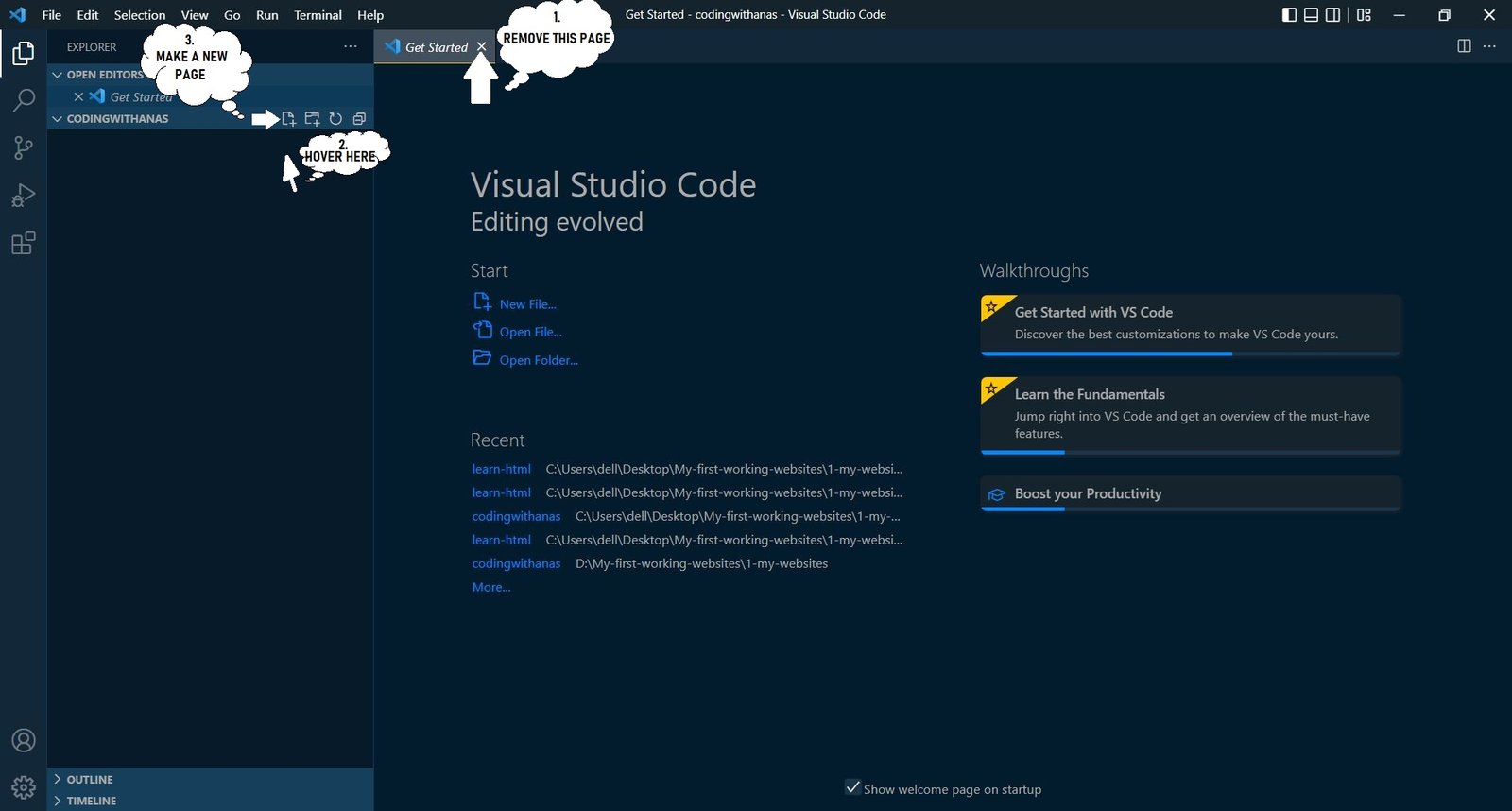Open recent codingwithanas on C:\Users\dell Desktop
1512x811 pixels.
point(516,516)
